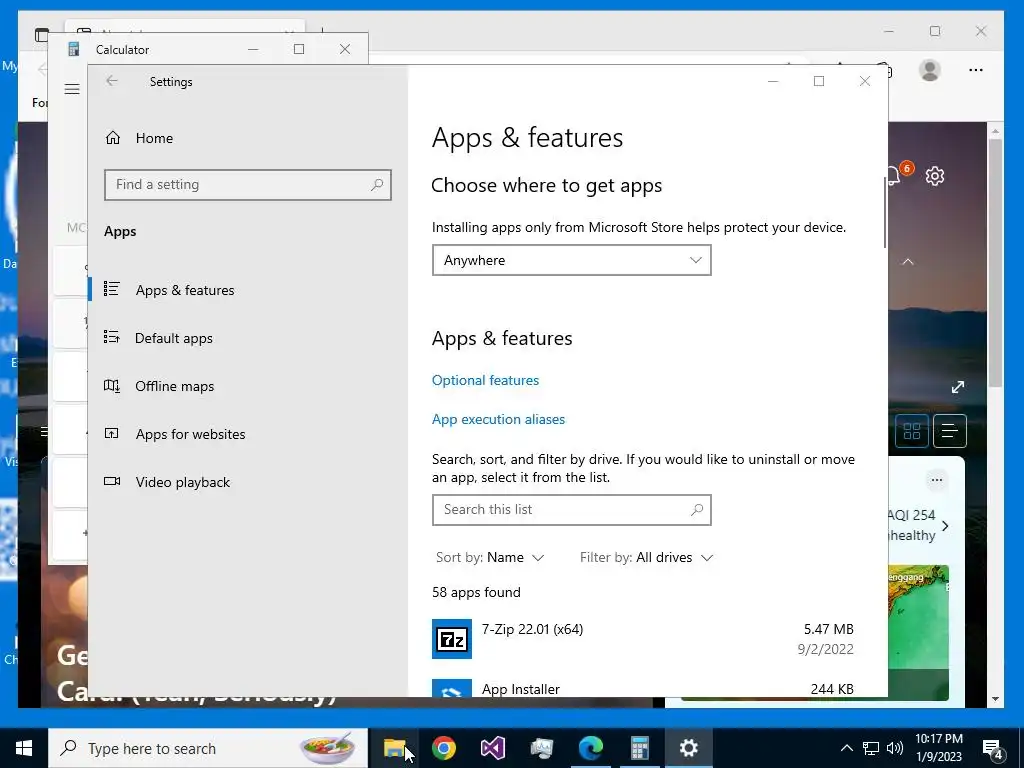Screen dimensions: 1024x768
Task: Open Edge notifications bell icon
Action: (893, 175)
